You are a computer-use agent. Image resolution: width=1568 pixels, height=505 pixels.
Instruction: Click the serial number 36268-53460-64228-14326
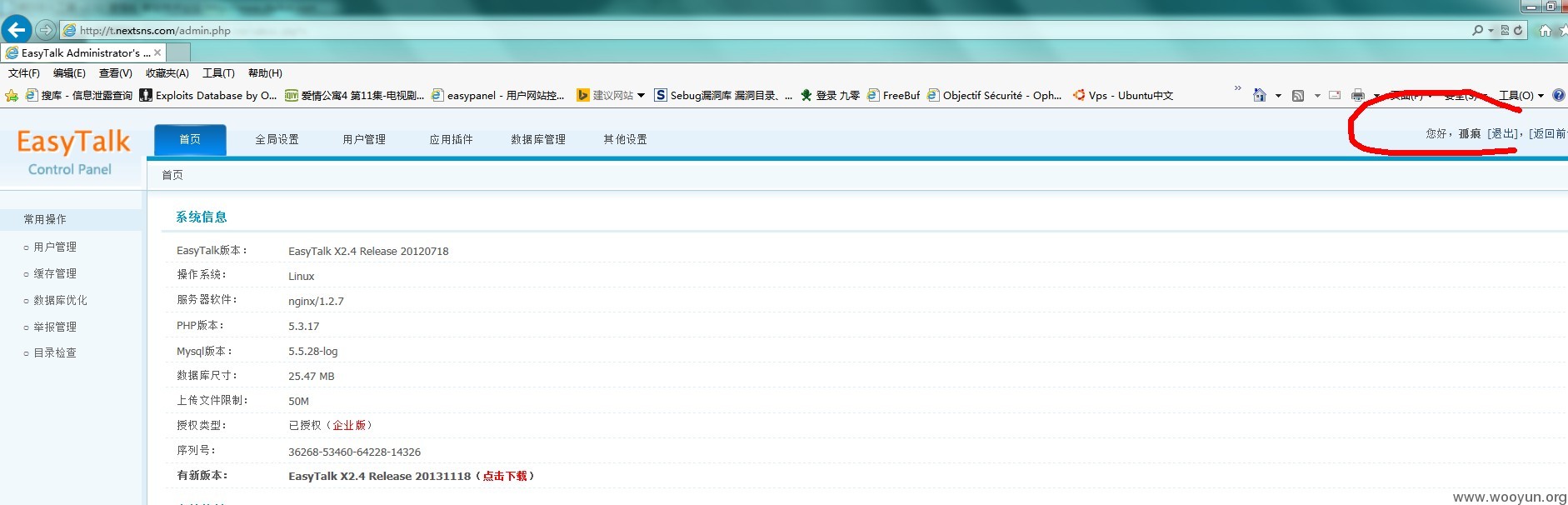point(354,452)
